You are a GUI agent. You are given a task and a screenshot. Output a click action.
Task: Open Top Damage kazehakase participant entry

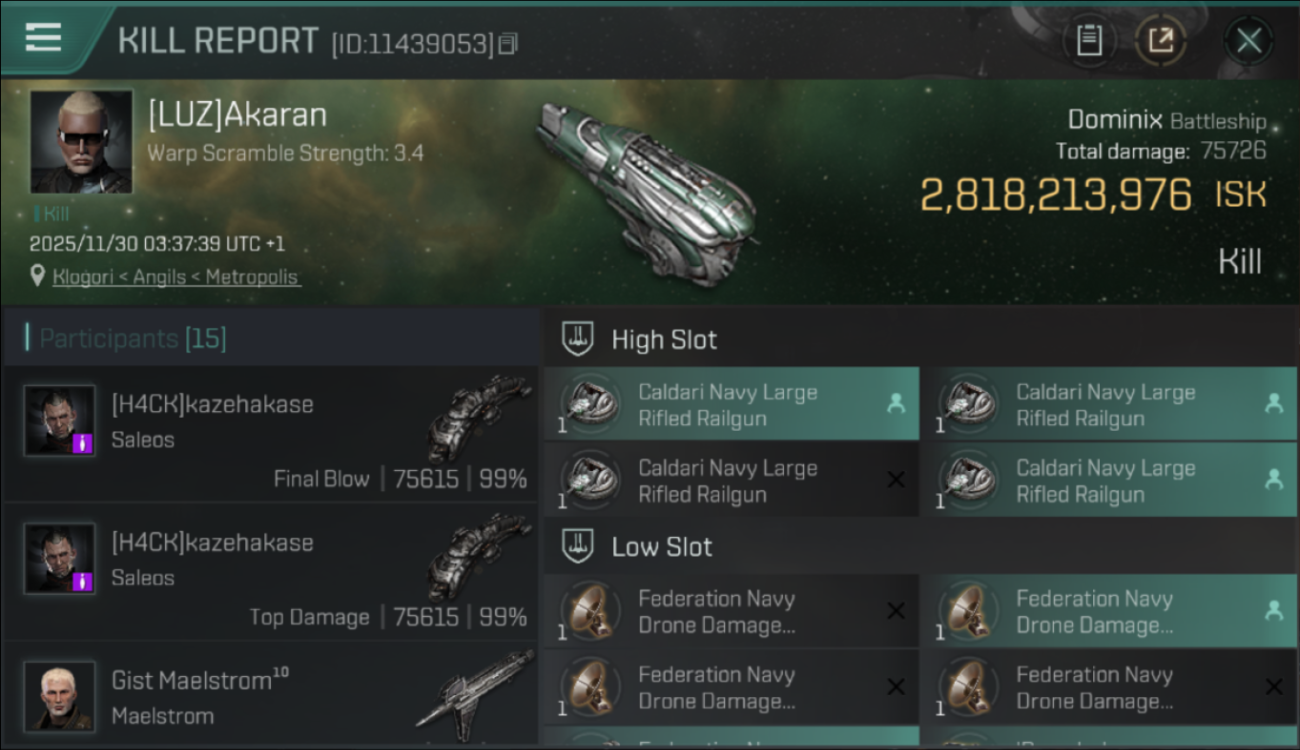(x=270, y=571)
